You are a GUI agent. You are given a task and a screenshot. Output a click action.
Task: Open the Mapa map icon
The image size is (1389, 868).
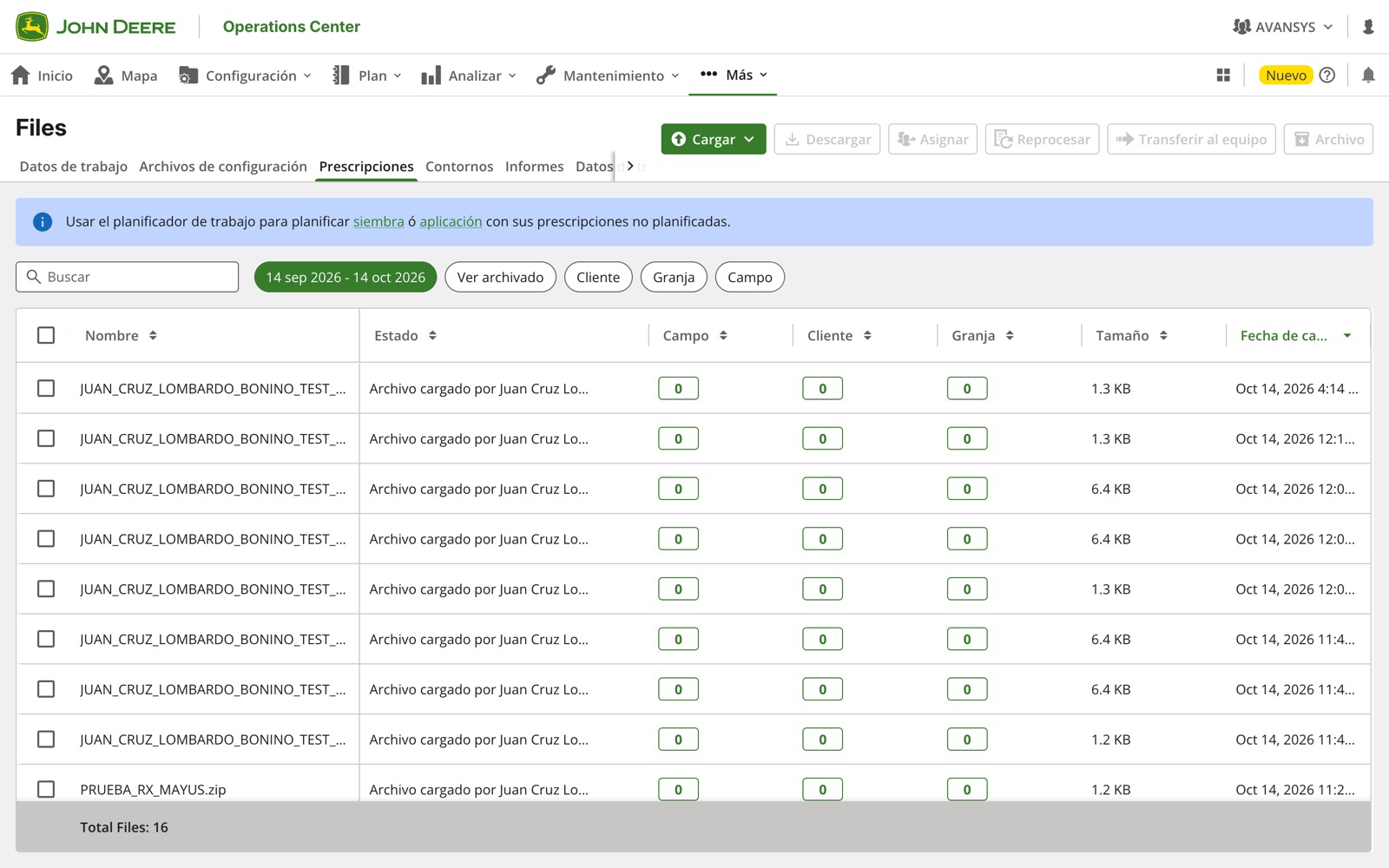[x=103, y=76]
